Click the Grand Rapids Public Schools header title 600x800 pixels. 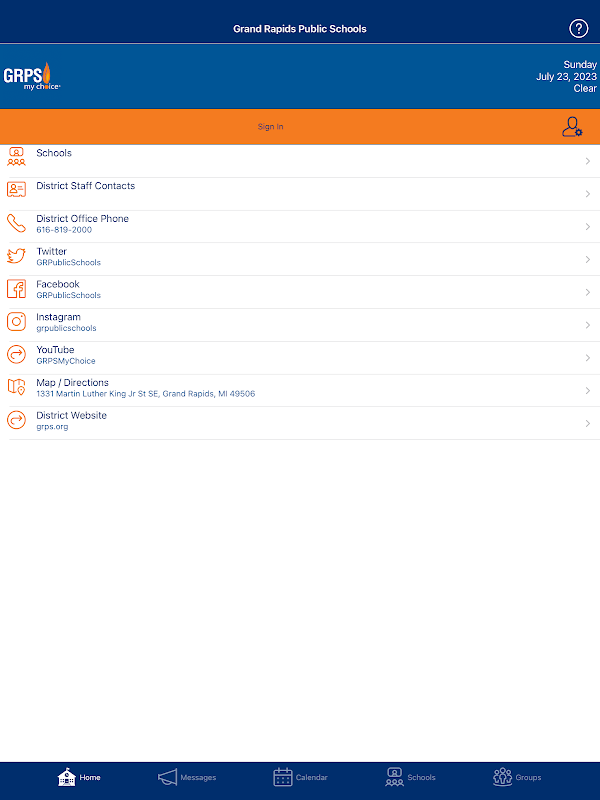click(x=299, y=29)
